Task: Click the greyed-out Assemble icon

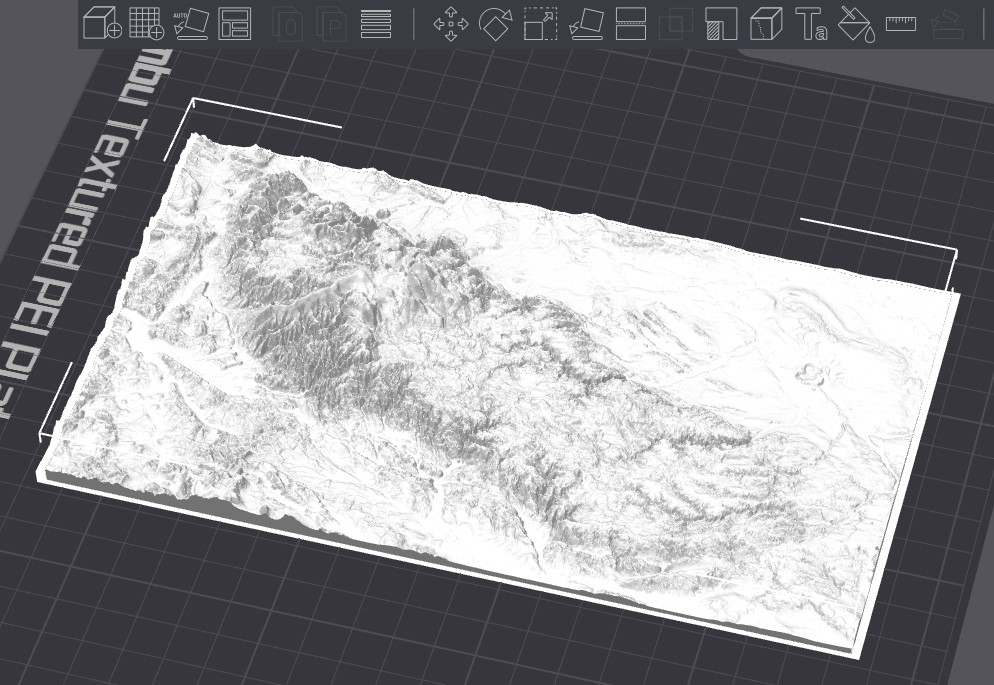Action: (x=946, y=23)
